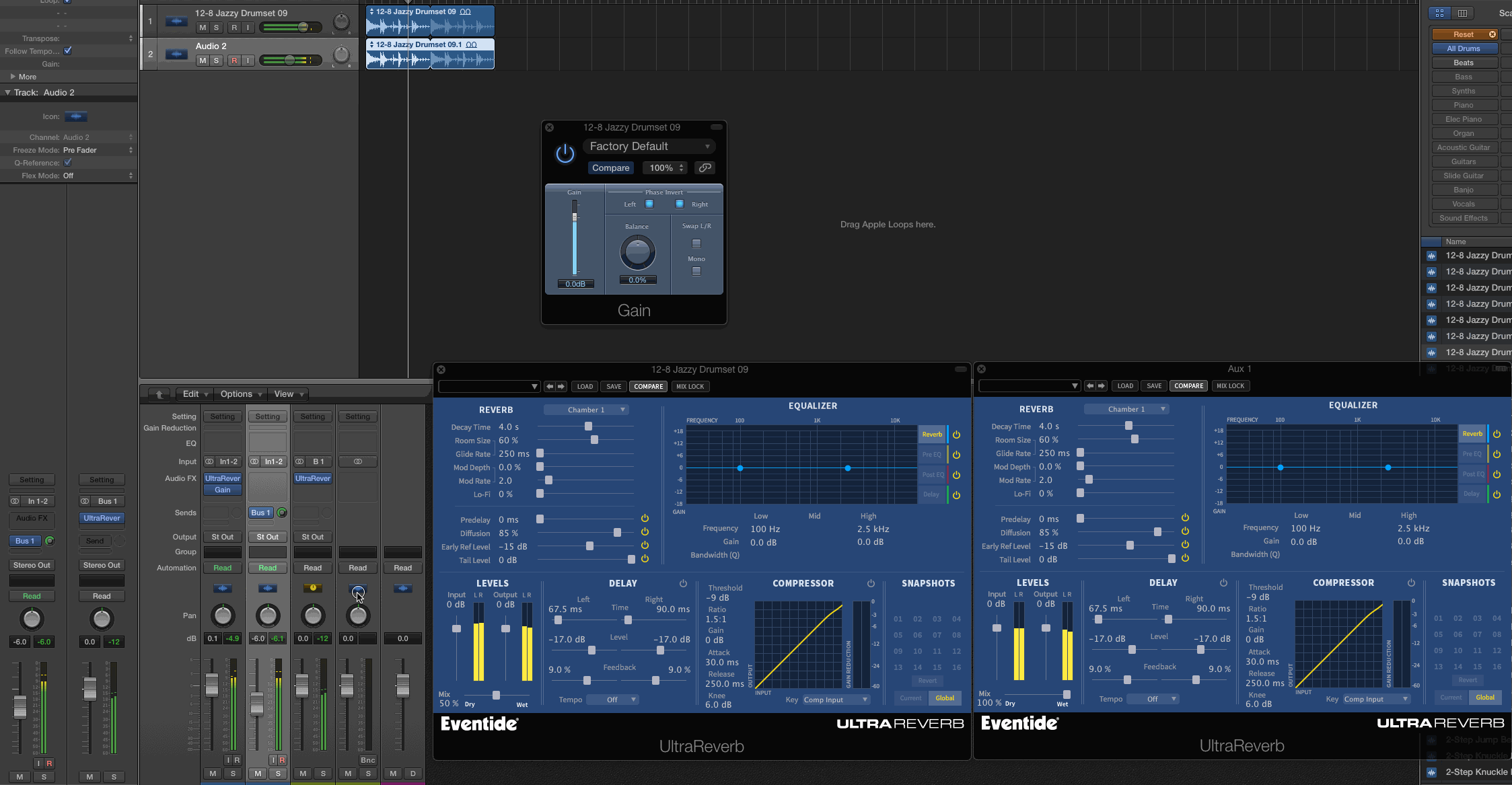
Task: Enable Follow Tempo checkbox
Action: [x=68, y=51]
